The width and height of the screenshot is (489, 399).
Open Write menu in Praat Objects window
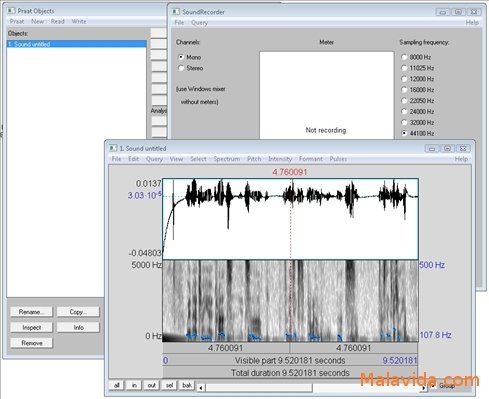(x=79, y=21)
